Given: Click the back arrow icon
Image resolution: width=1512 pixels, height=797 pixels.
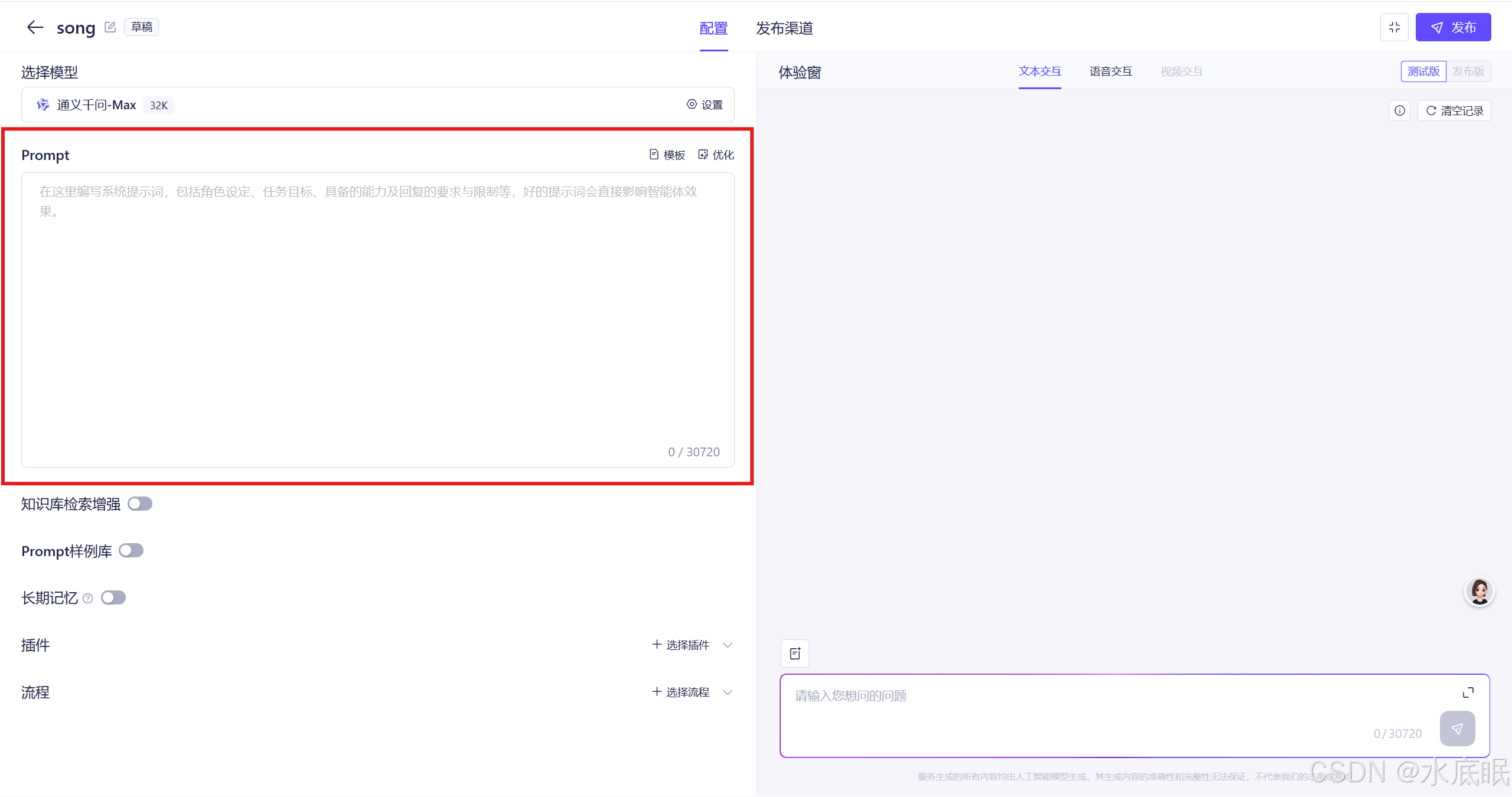Looking at the screenshot, I should click(35, 27).
